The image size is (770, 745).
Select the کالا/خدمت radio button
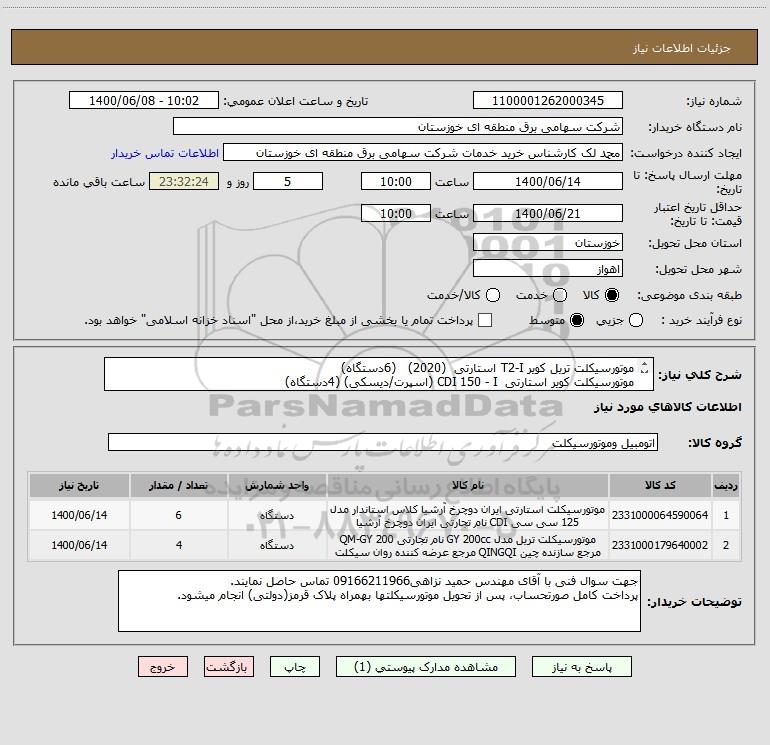(x=493, y=295)
